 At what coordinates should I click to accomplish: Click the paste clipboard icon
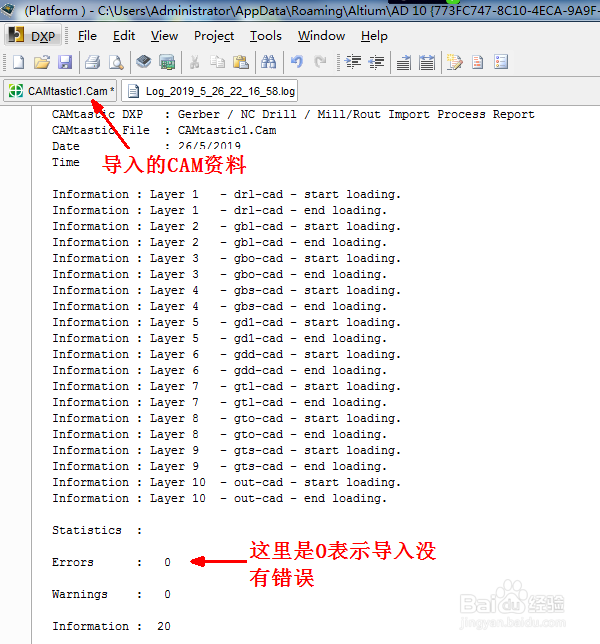pyautogui.click(x=241, y=62)
